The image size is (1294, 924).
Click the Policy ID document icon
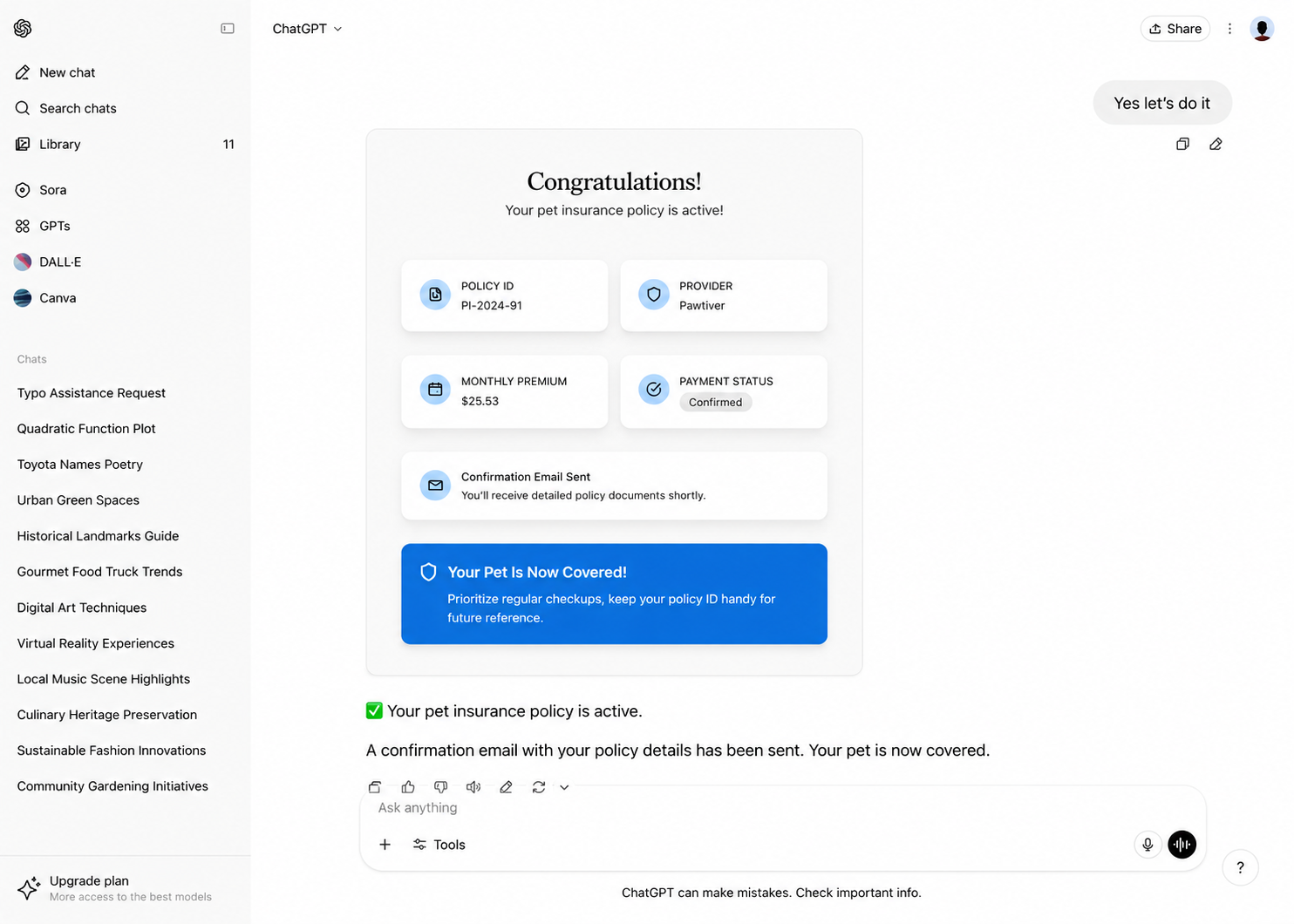435,295
